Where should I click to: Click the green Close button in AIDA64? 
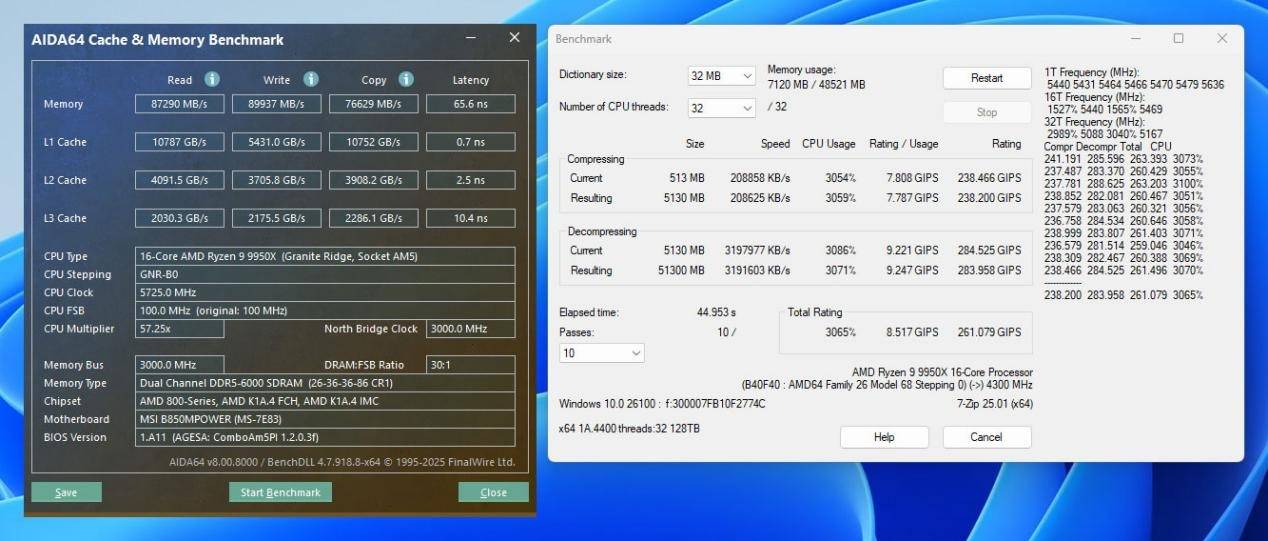click(493, 492)
